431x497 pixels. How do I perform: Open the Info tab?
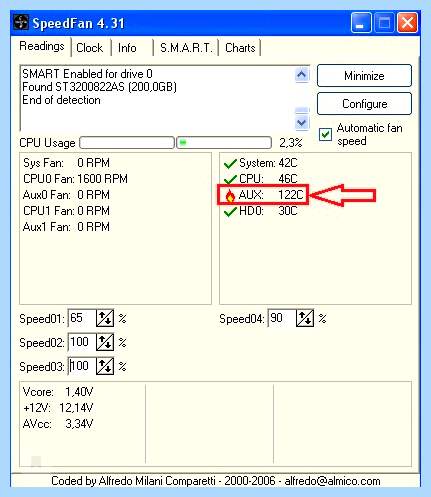tap(127, 48)
